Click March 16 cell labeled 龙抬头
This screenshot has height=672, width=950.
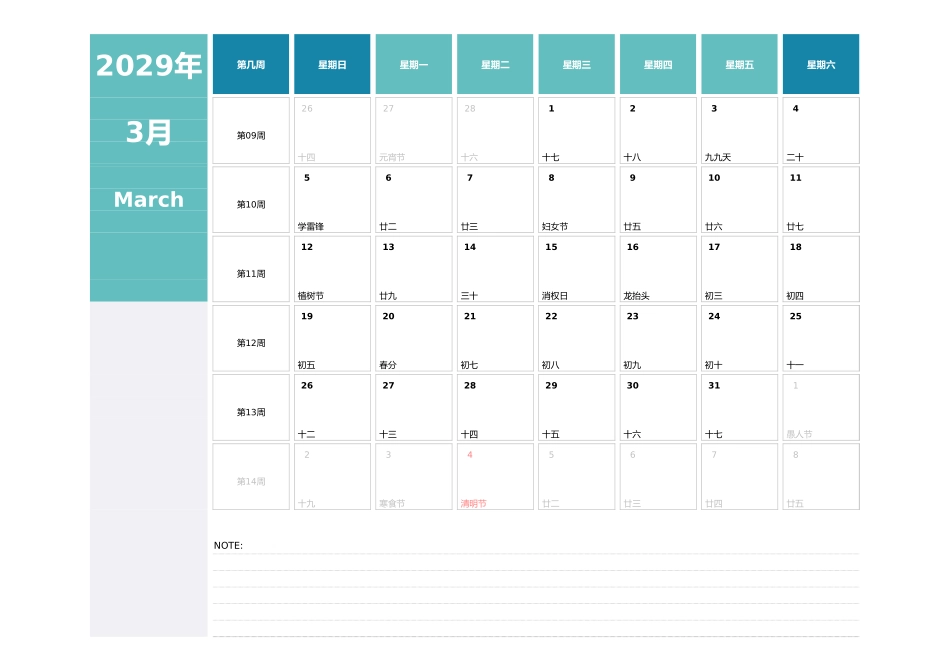pyautogui.click(x=658, y=269)
